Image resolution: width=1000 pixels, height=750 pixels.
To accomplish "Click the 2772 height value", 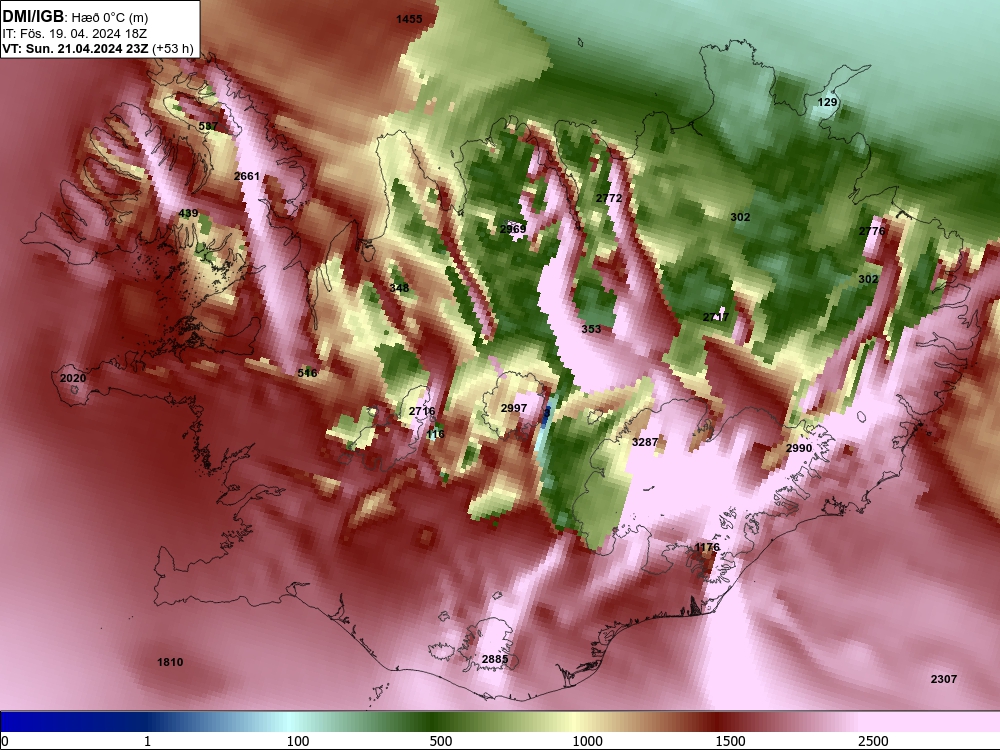I will (x=608, y=198).
